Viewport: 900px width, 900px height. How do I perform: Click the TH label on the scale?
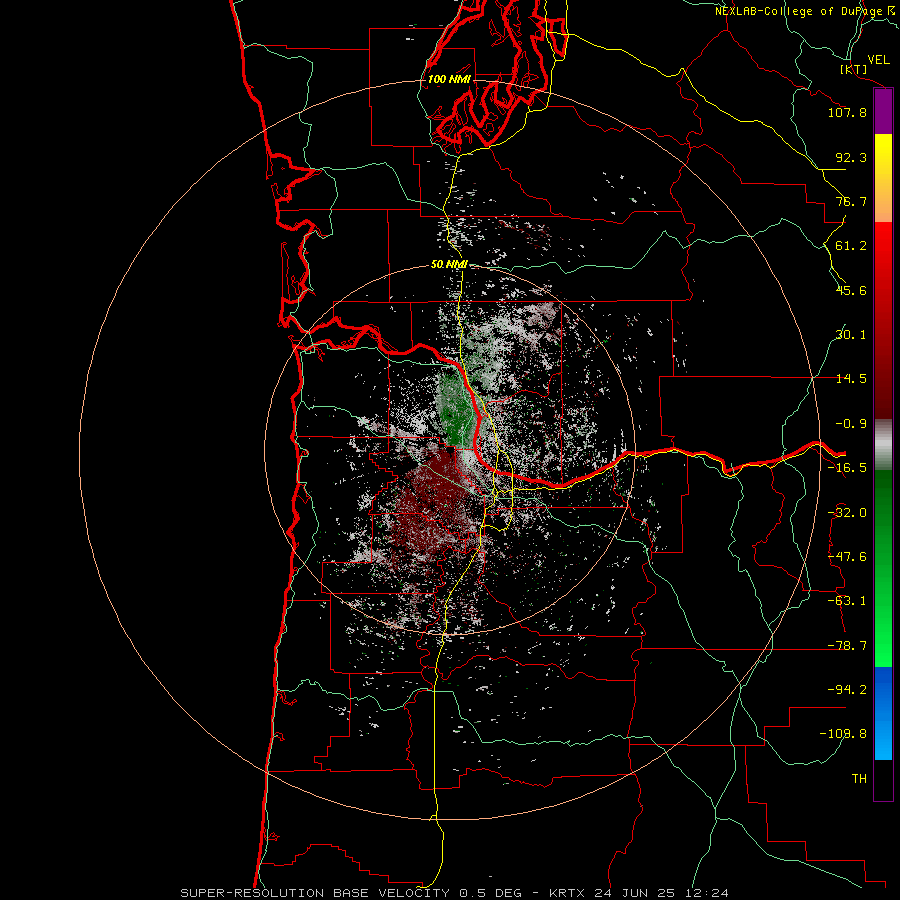859,779
